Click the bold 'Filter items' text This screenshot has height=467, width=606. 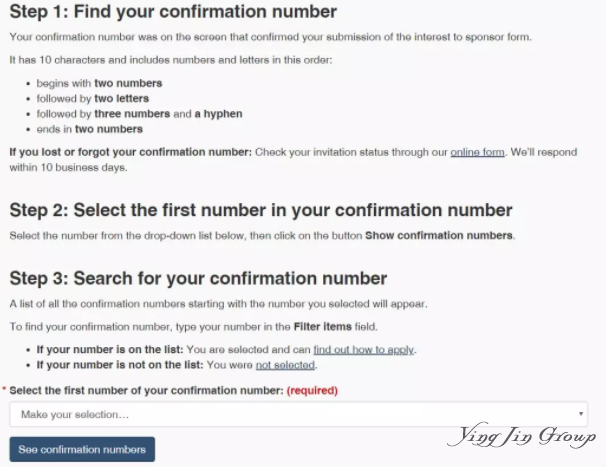click(x=323, y=327)
